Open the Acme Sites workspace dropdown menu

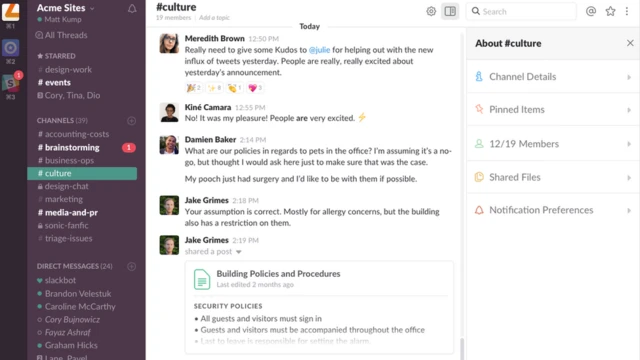coord(65,8)
